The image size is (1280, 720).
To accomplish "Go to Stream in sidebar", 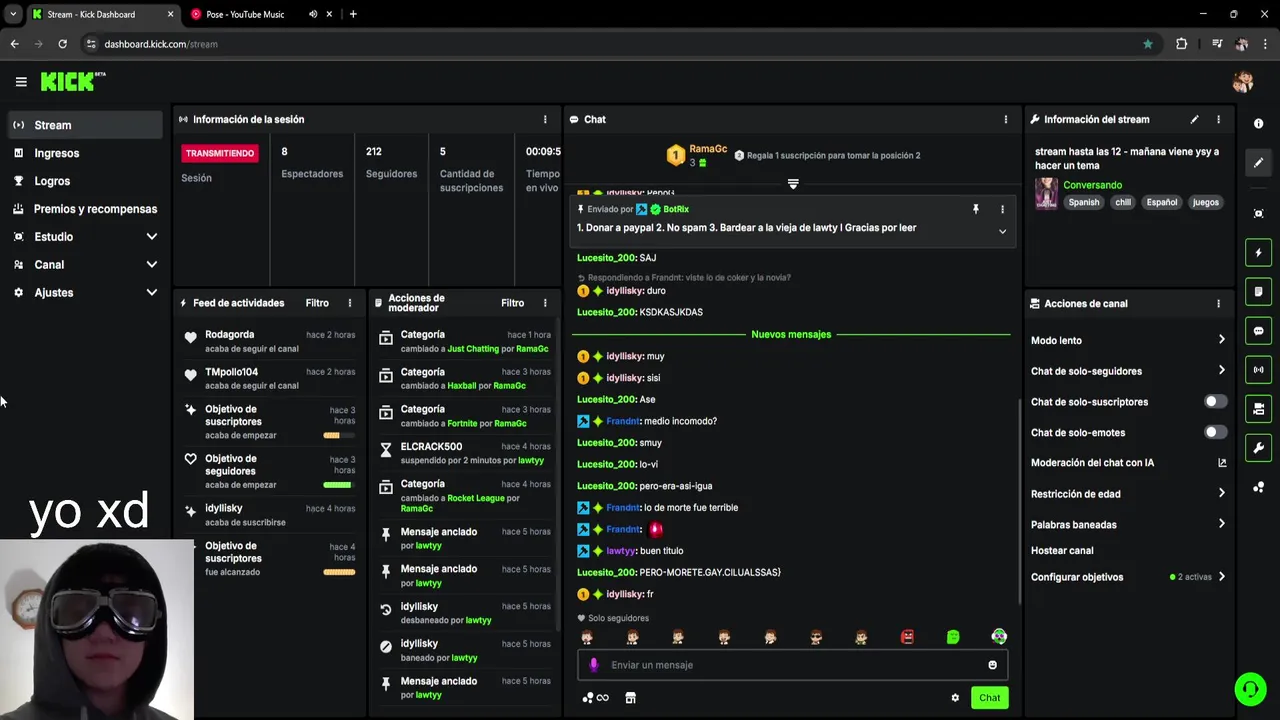I will click(85, 125).
